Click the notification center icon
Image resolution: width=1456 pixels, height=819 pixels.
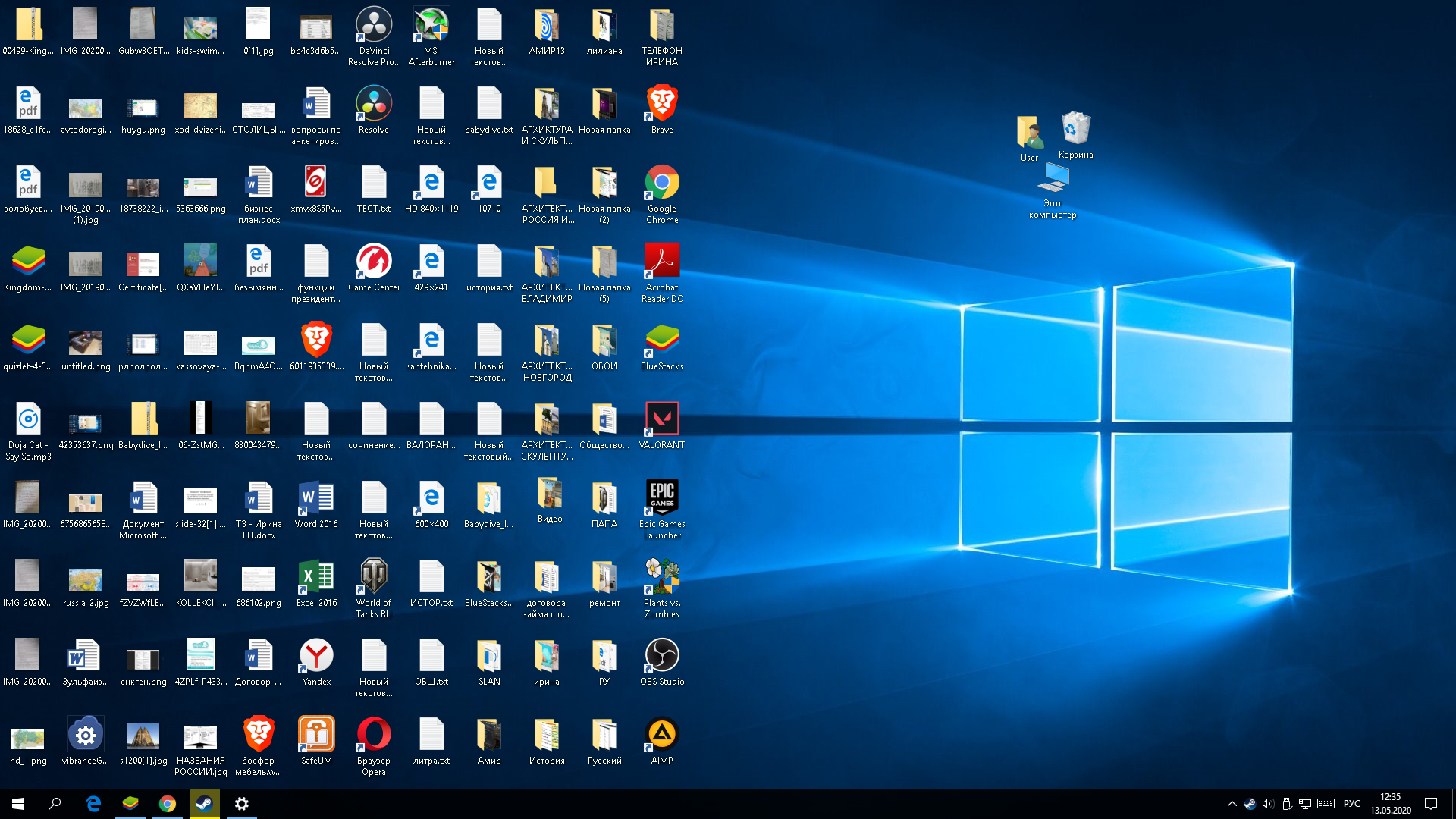pyautogui.click(x=1434, y=804)
